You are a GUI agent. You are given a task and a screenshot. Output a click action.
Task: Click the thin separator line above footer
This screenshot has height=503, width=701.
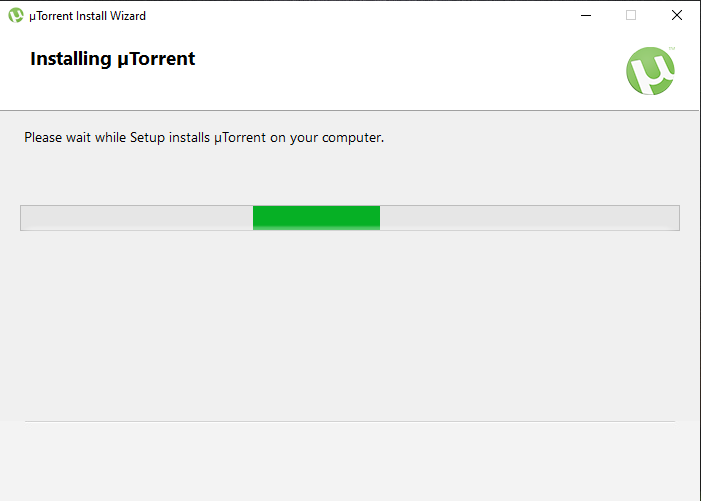pyautogui.click(x=350, y=421)
